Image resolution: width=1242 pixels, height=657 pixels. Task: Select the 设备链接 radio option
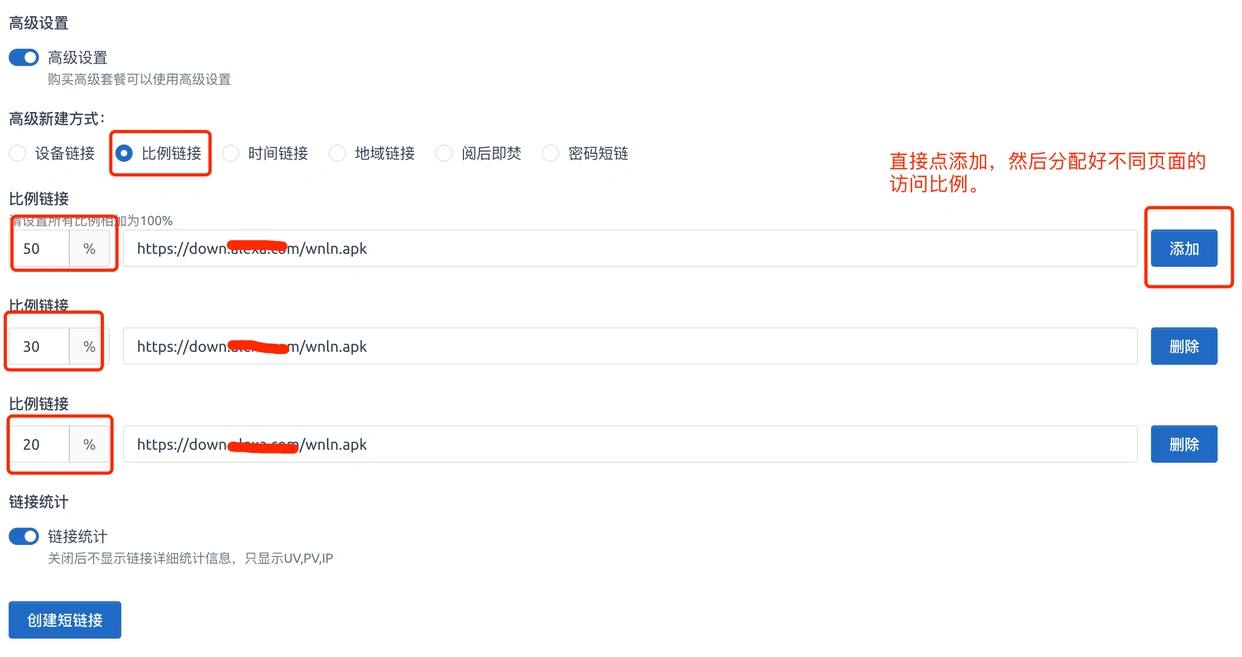point(16,153)
